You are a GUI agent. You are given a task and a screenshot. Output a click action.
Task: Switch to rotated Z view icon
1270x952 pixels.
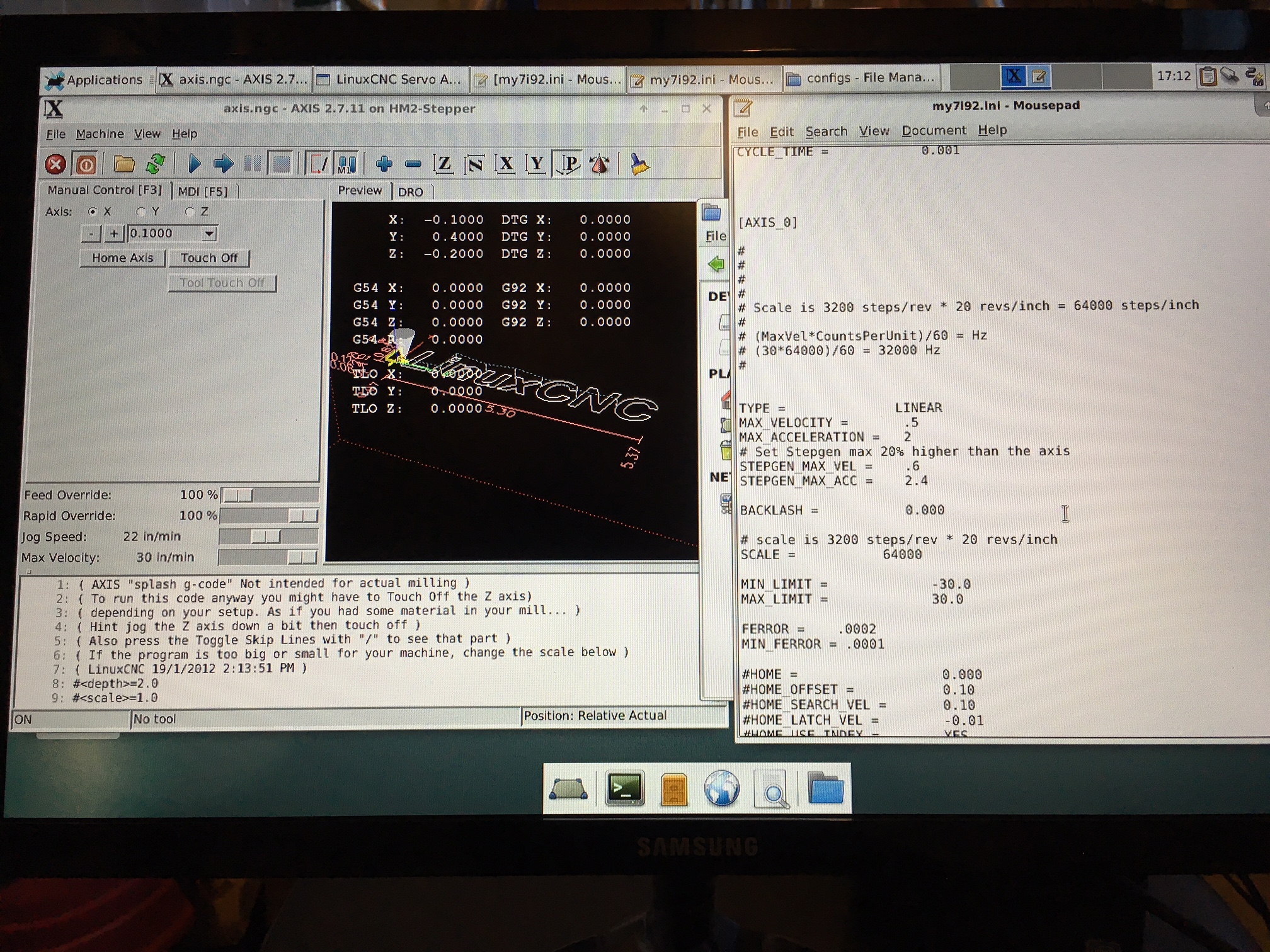point(474,164)
